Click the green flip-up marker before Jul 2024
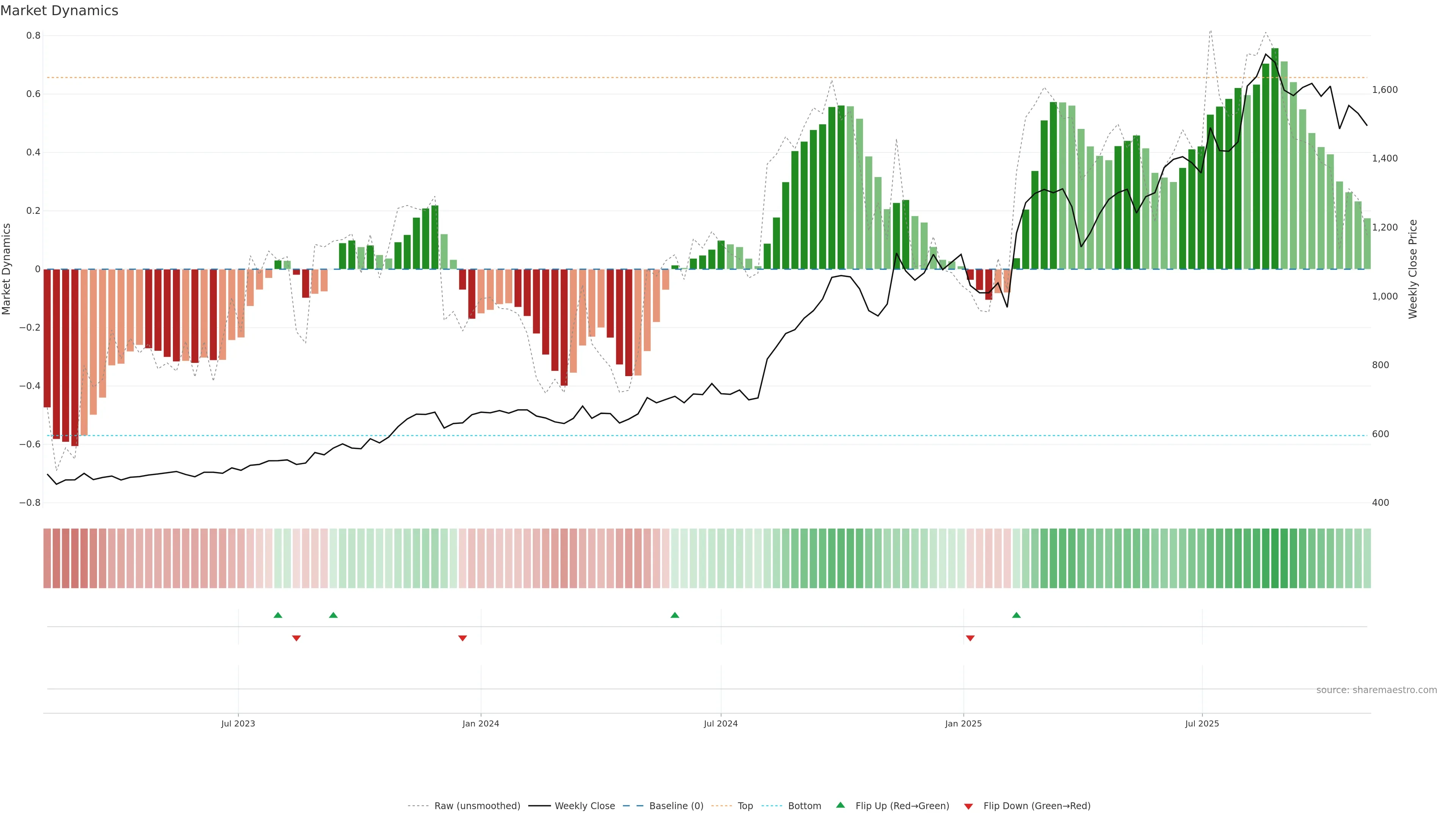The image size is (1456, 819). [x=674, y=615]
